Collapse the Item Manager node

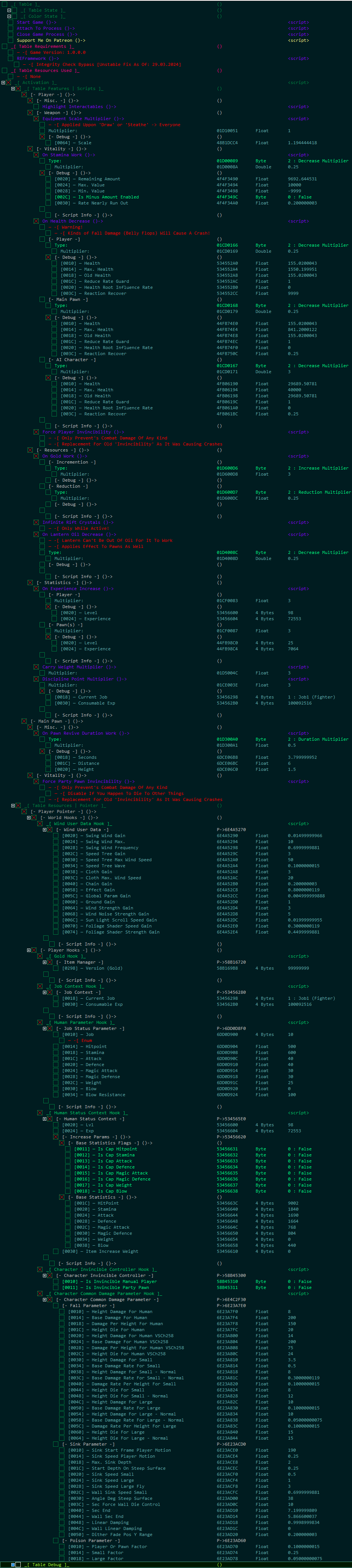pos(44,962)
